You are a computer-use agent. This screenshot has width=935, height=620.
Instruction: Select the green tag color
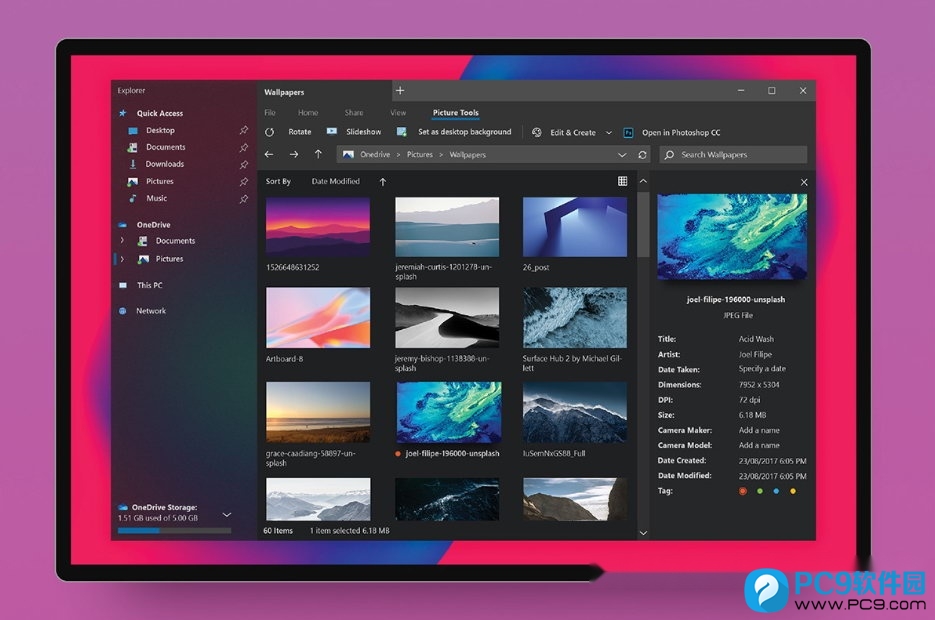click(x=760, y=491)
